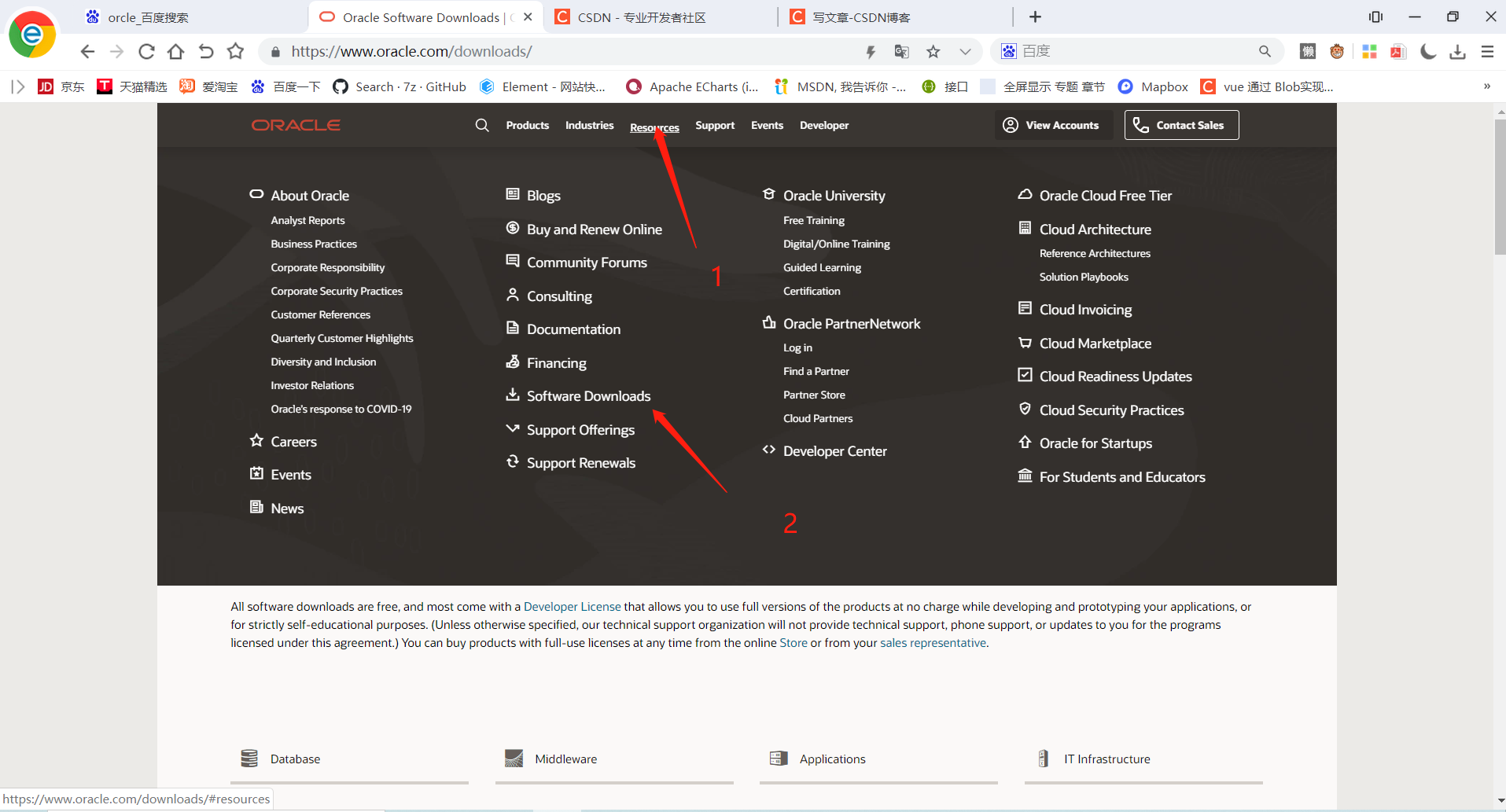Open the Support Renewals link
Viewport: 1506px width, 812px height.
point(580,463)
